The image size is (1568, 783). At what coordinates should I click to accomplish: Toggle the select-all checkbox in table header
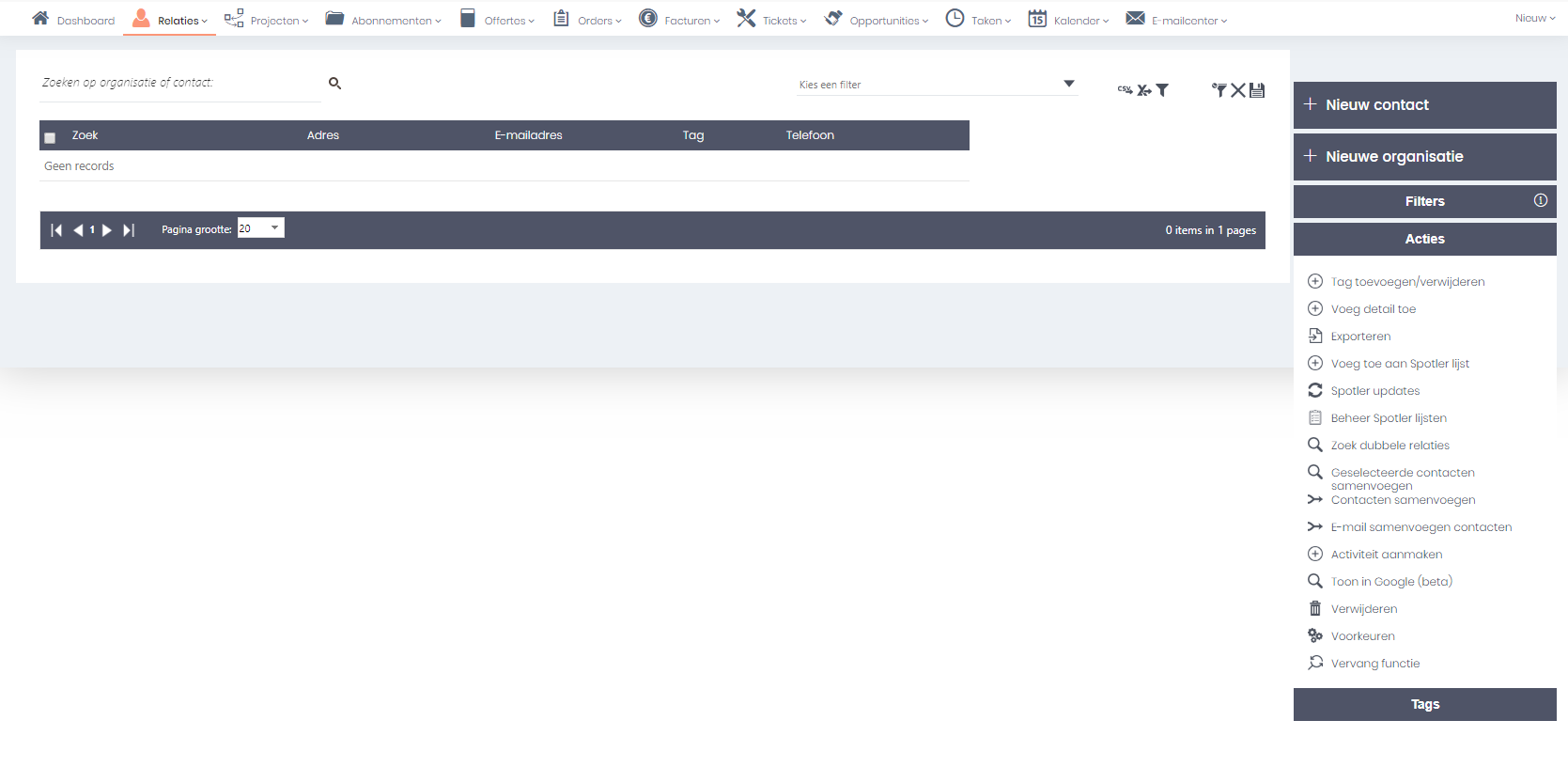pos(50,137)
